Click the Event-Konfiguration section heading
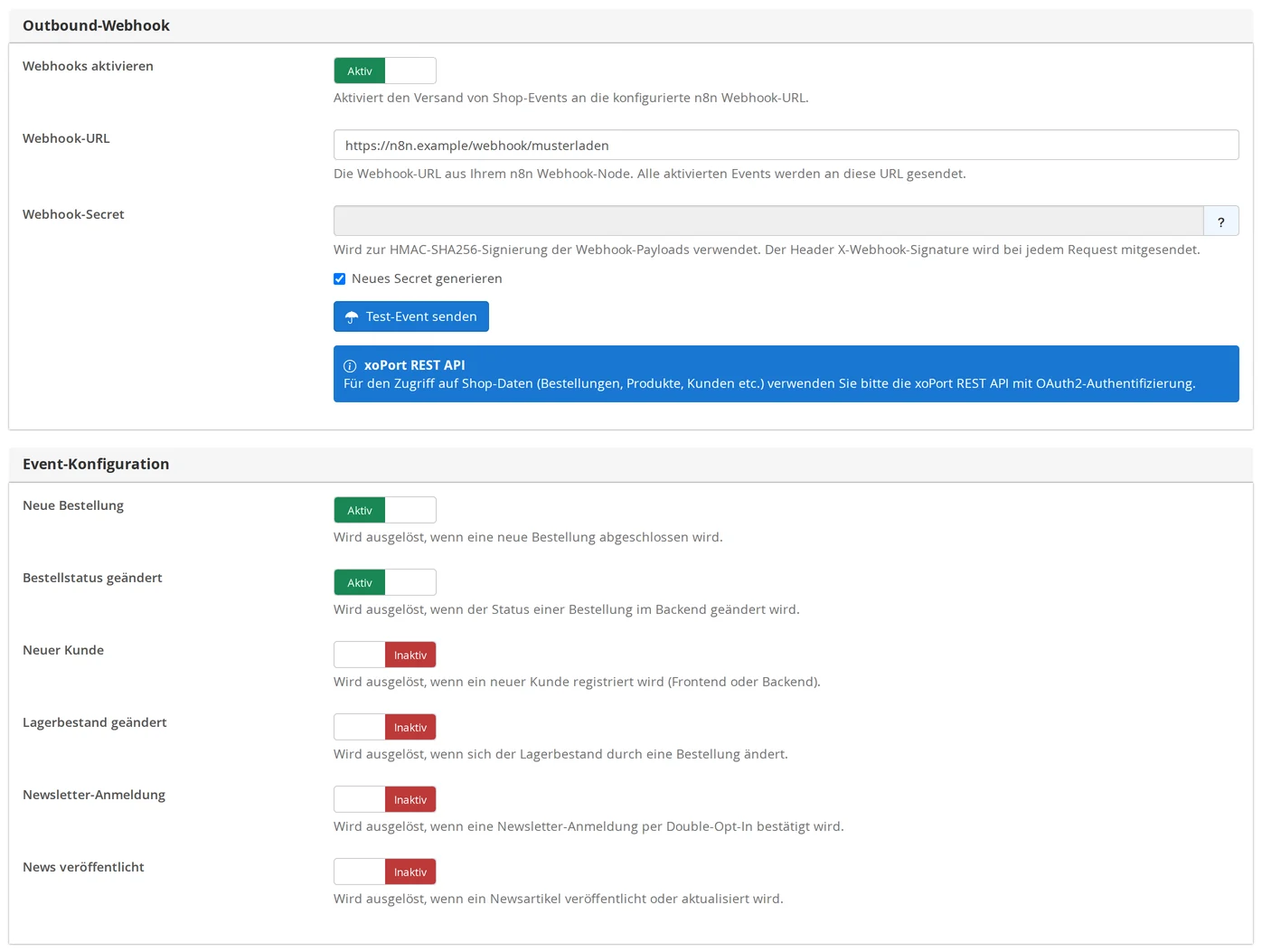The width and height of the screenshot is (1262, 952). point(96,464)
